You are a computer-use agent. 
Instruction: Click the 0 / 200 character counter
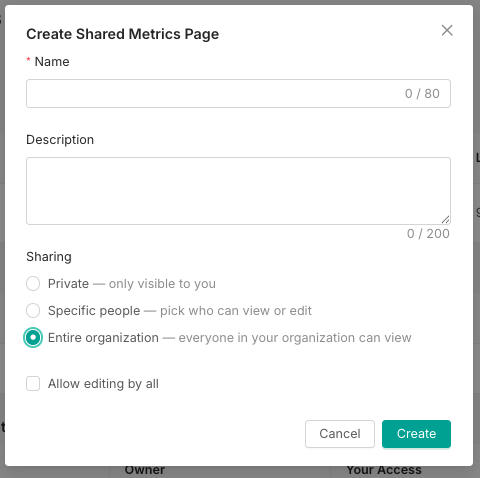pyautogui.click(x=428, y=234)
